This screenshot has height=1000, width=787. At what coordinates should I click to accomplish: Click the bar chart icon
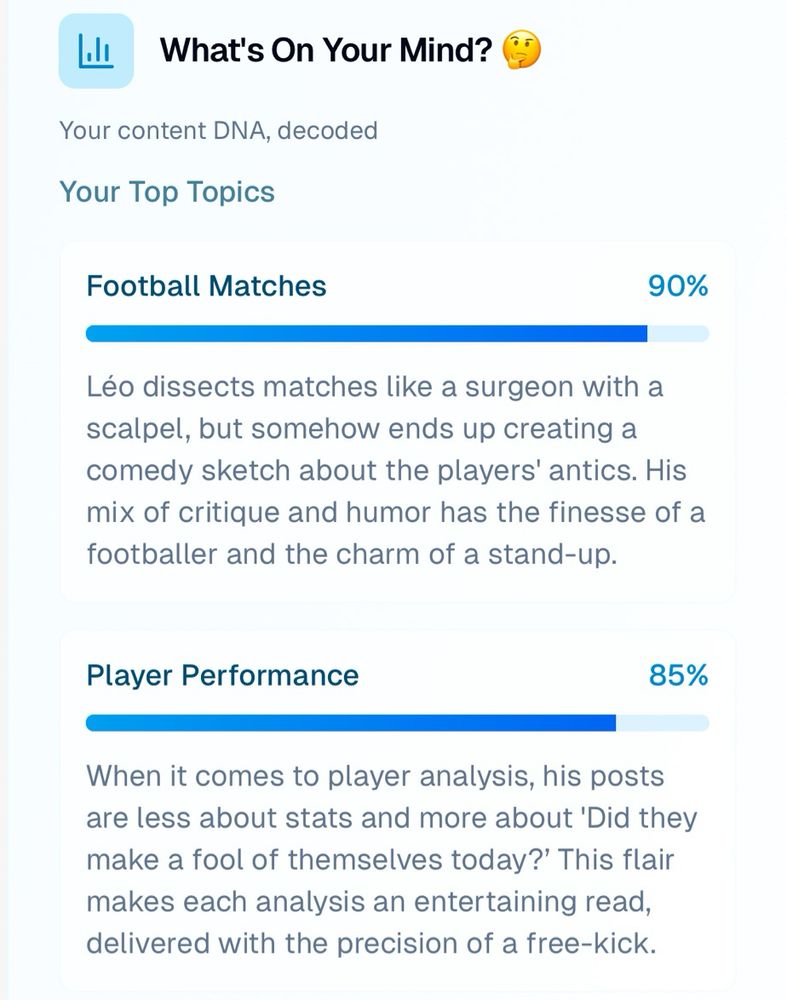pyautogui.click(x=96, y=51)
